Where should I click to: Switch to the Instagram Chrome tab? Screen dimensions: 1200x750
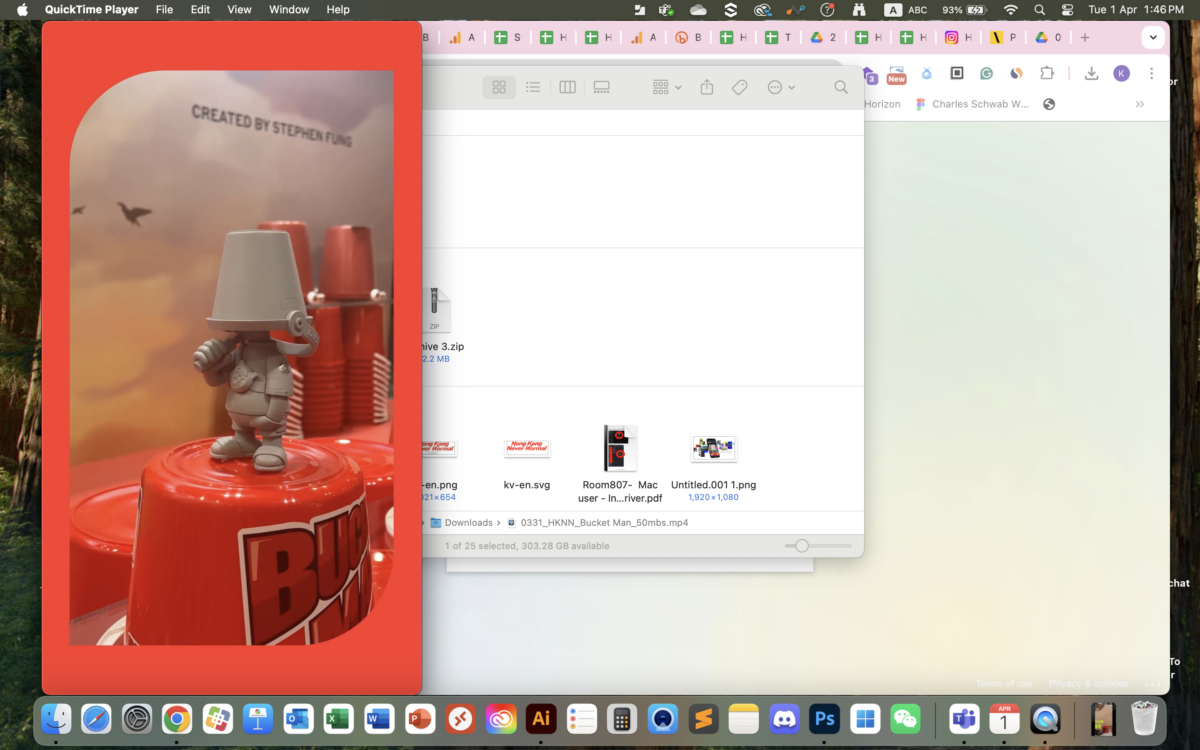958,37
